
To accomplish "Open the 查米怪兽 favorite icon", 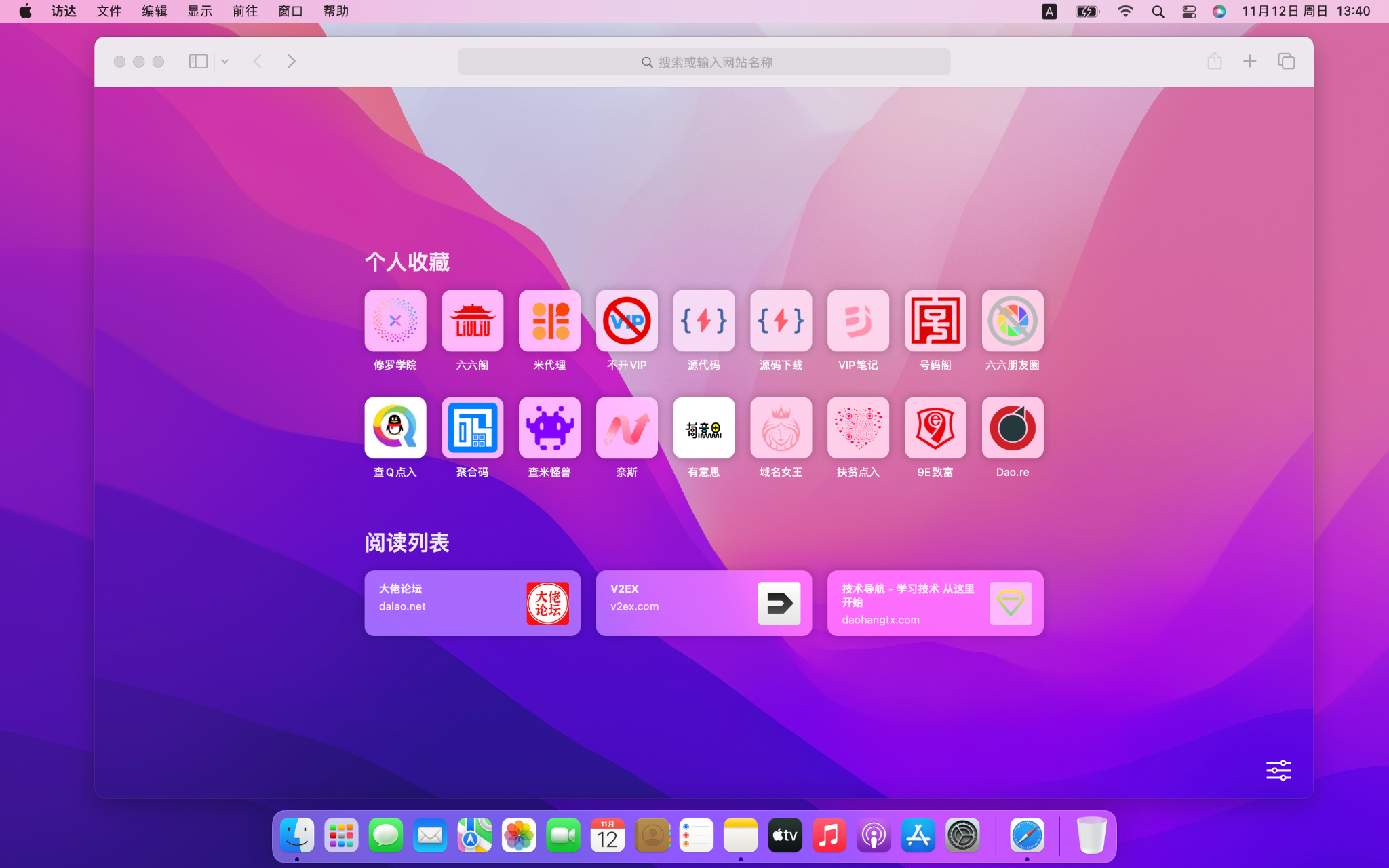I will 549,428.
